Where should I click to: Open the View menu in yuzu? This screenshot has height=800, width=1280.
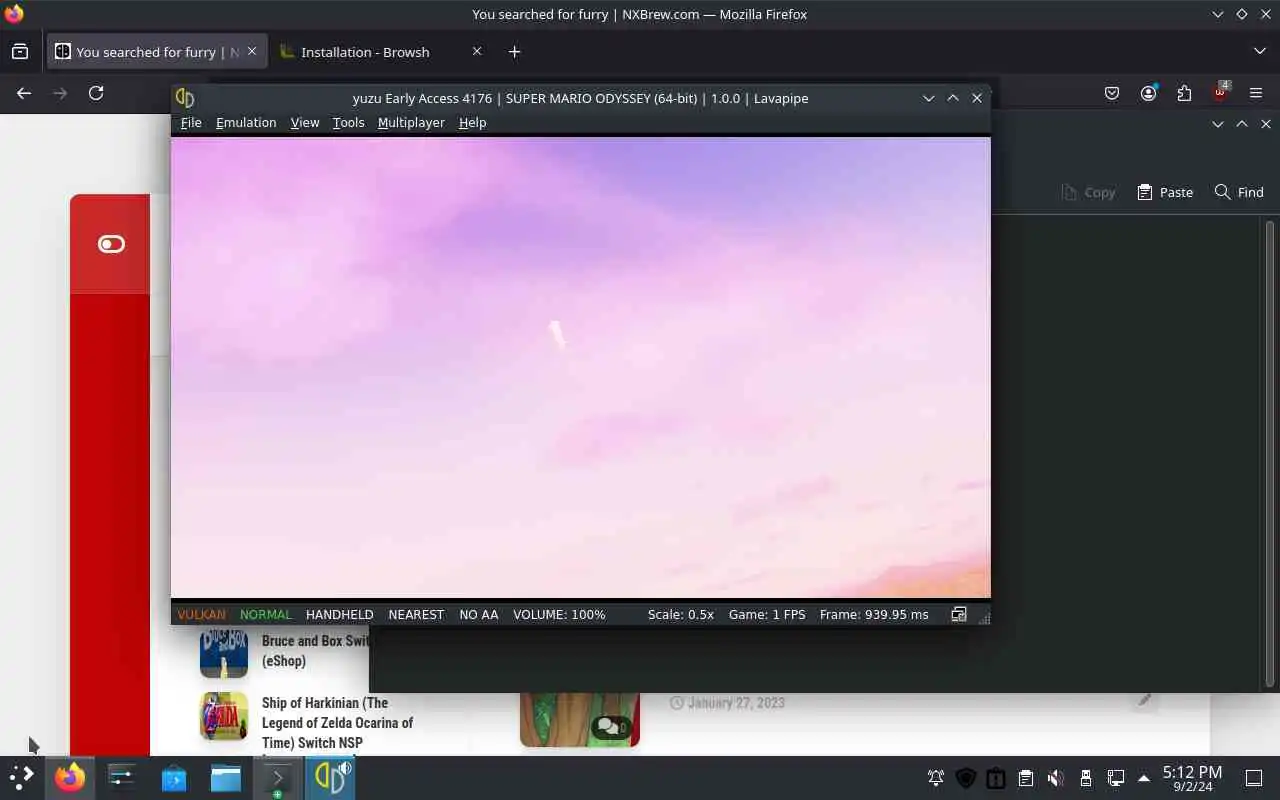pyautogui.click(x=305, y=122)
